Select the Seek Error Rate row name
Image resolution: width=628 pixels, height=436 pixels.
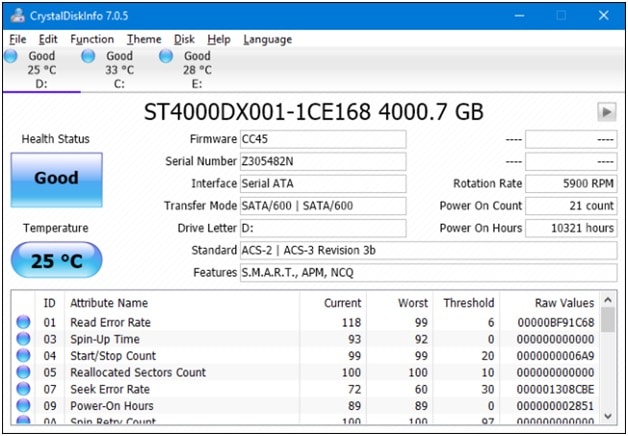[x=110, y=389]
